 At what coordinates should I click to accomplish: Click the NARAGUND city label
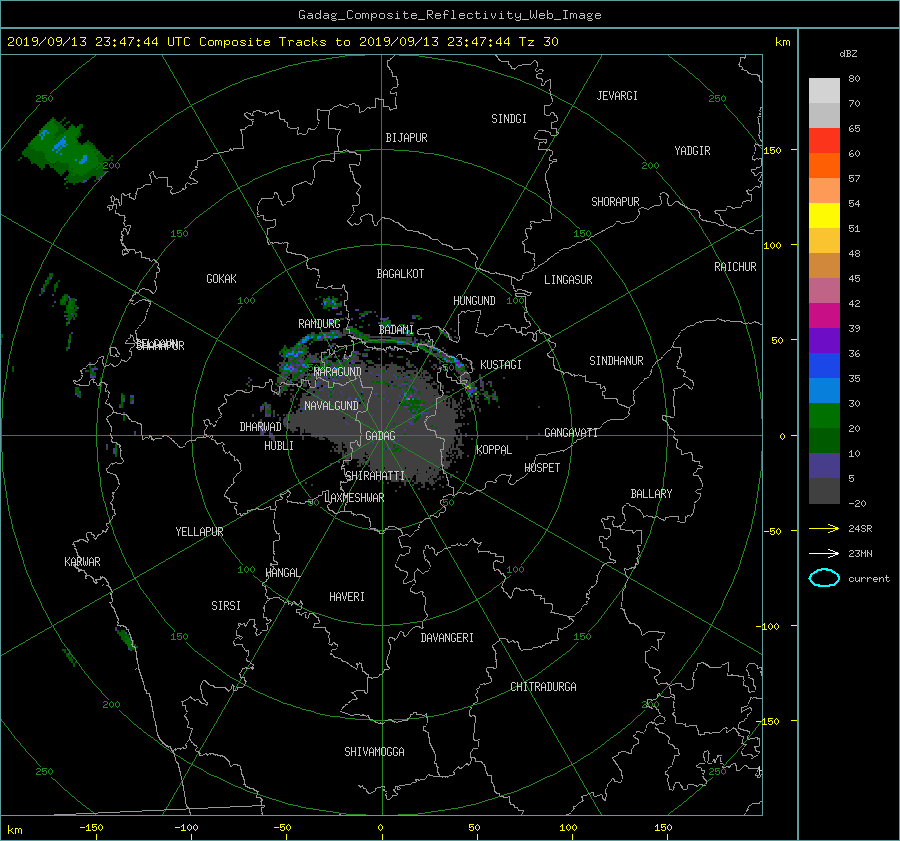[338, 372]
